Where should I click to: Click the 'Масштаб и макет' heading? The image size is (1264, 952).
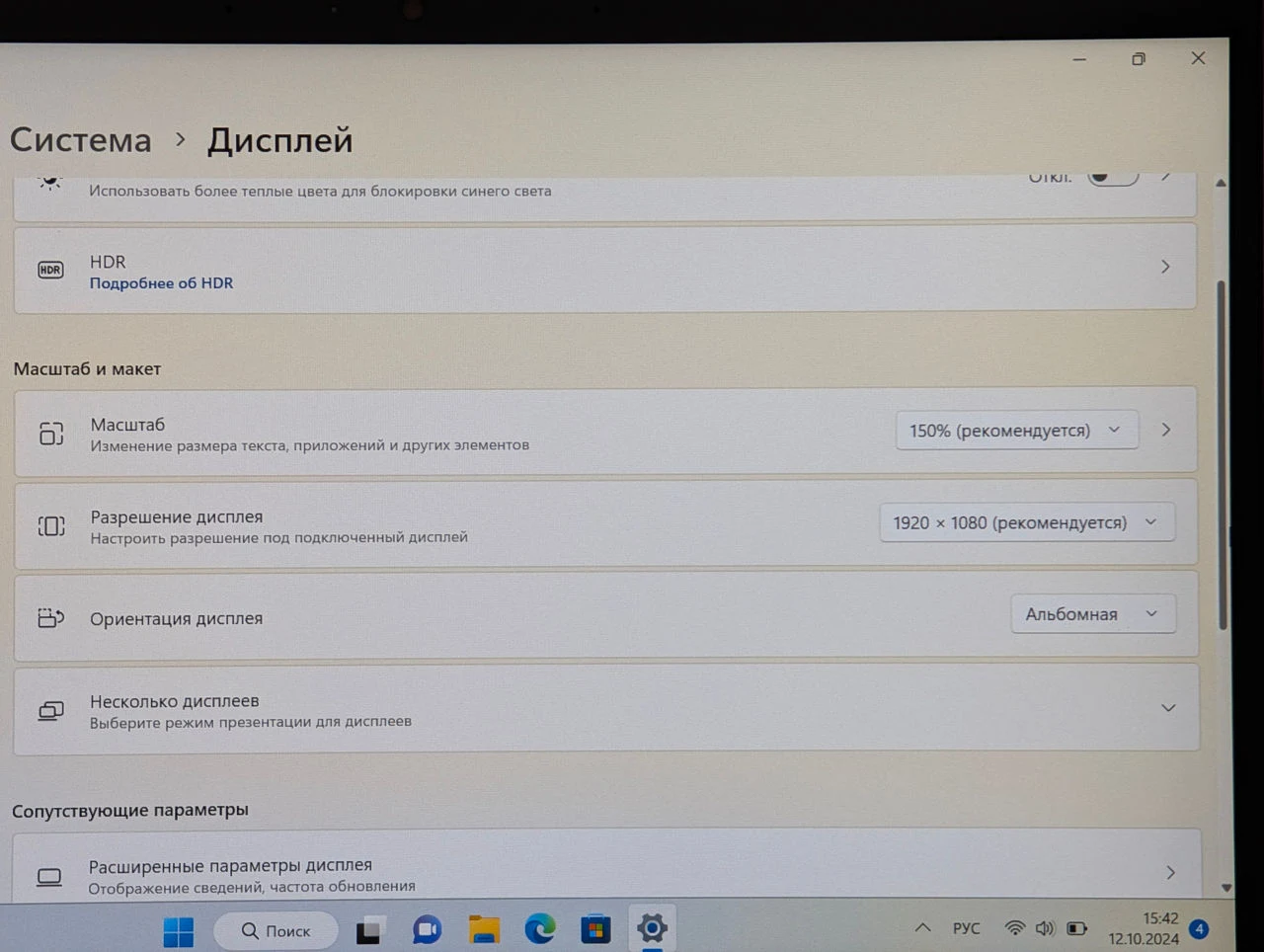click(87, 369)
